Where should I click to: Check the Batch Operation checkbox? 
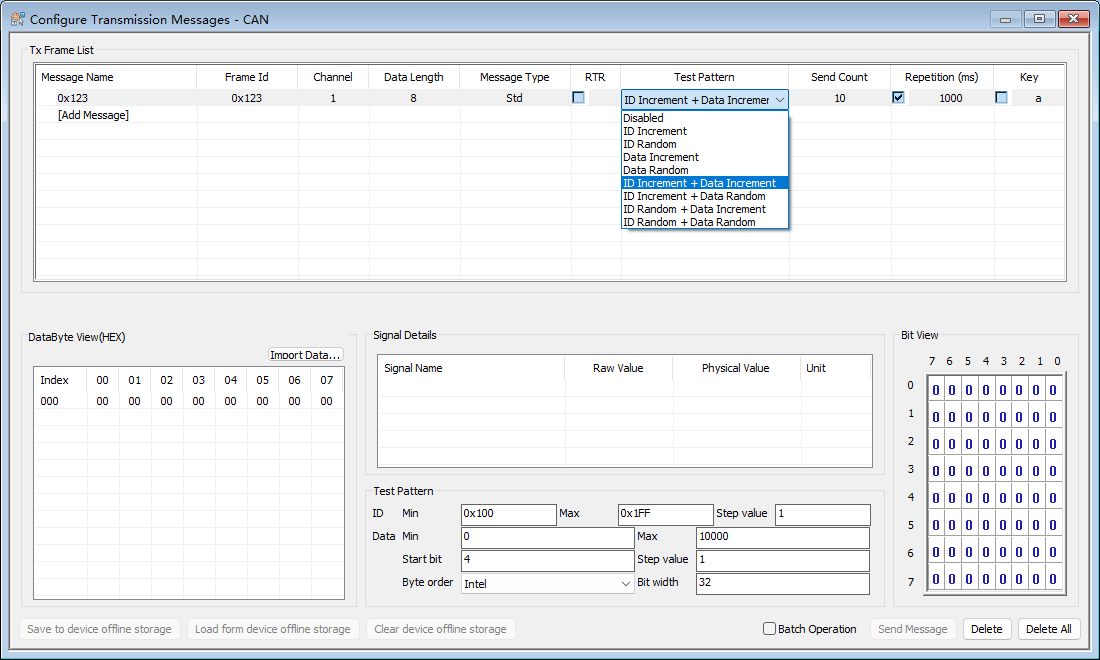769,628
